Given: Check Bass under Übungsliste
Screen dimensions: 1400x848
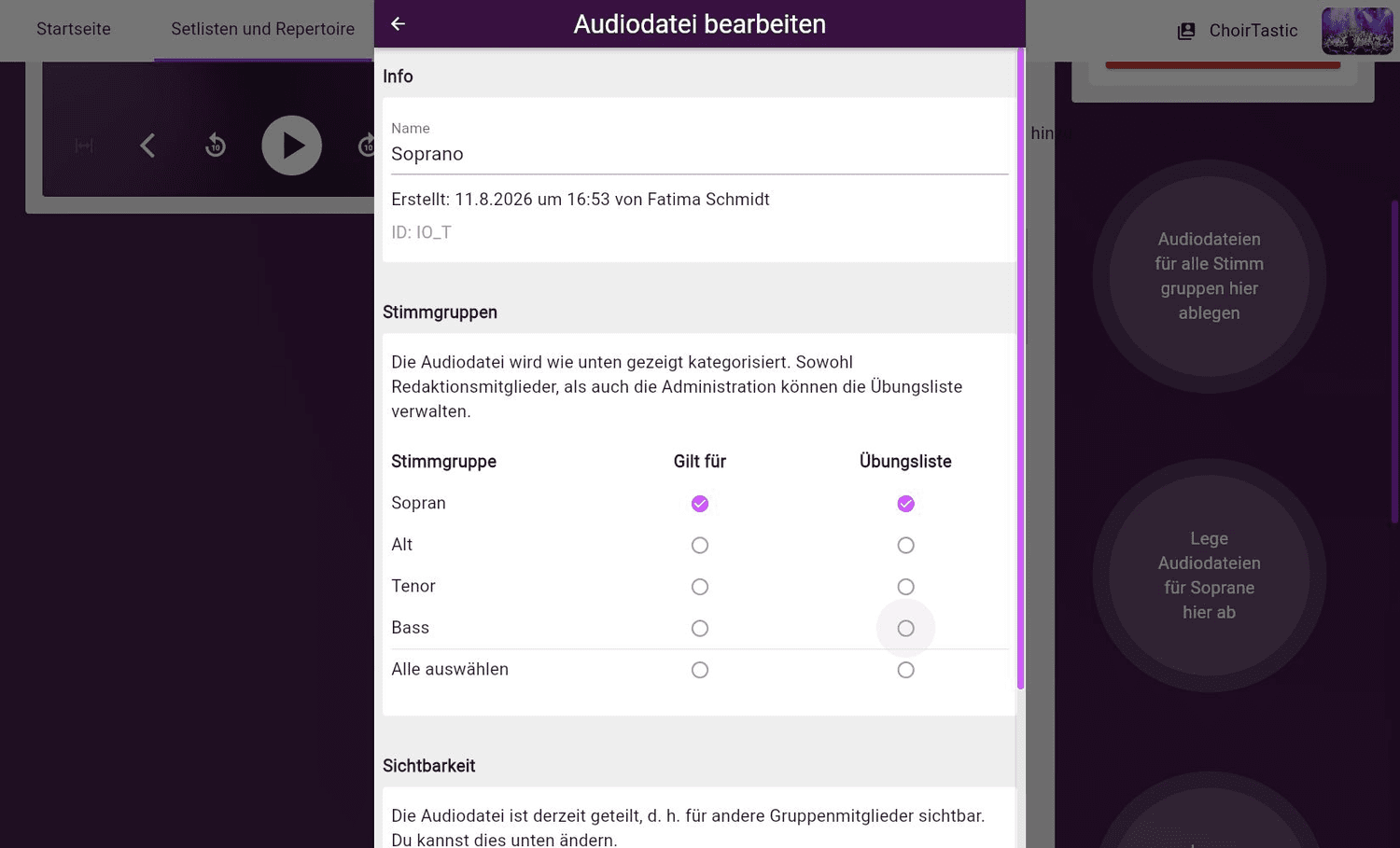Looking at the screenshot, I should tap(905, 628).
